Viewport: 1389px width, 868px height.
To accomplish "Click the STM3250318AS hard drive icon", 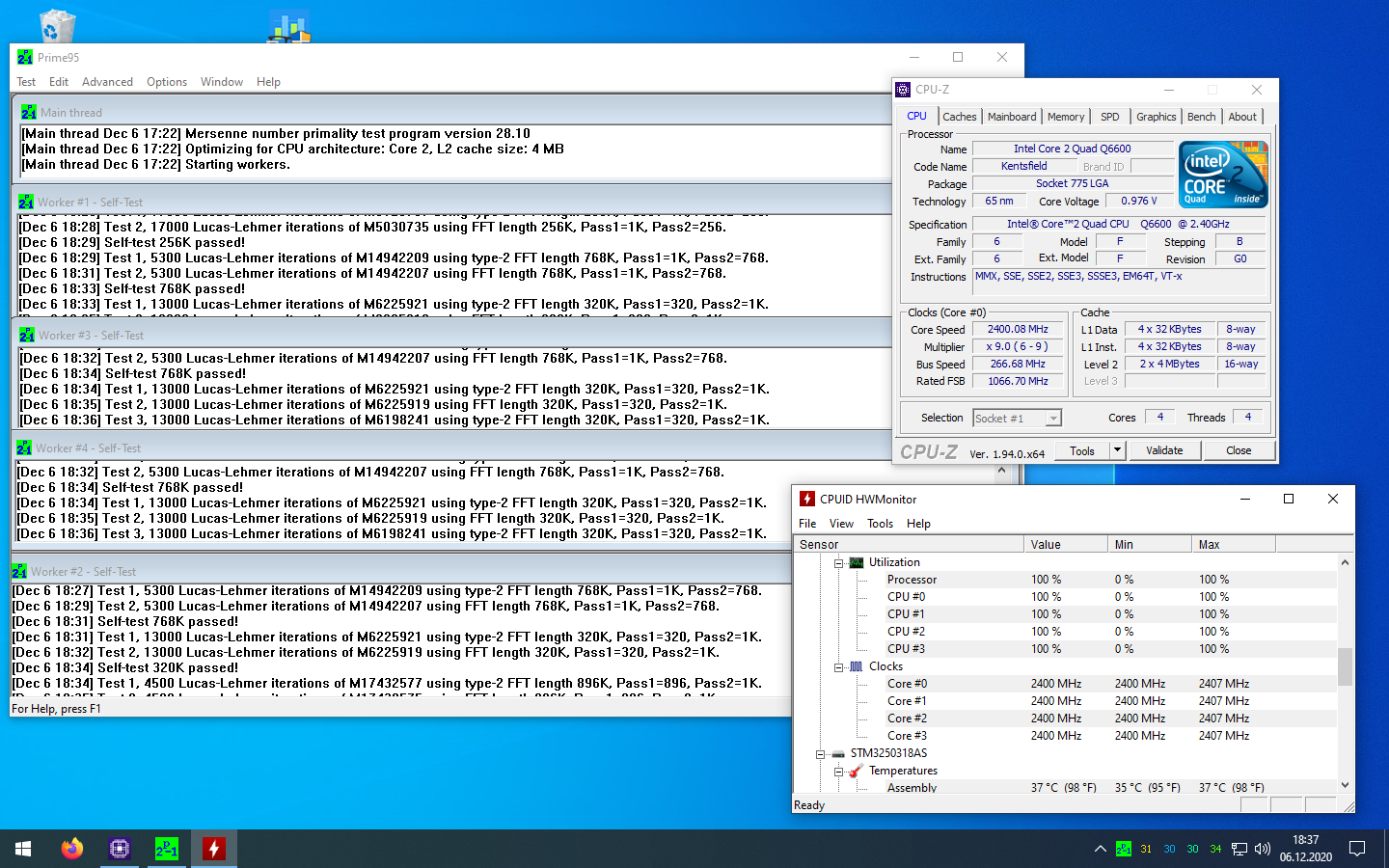I will (838, 753).
